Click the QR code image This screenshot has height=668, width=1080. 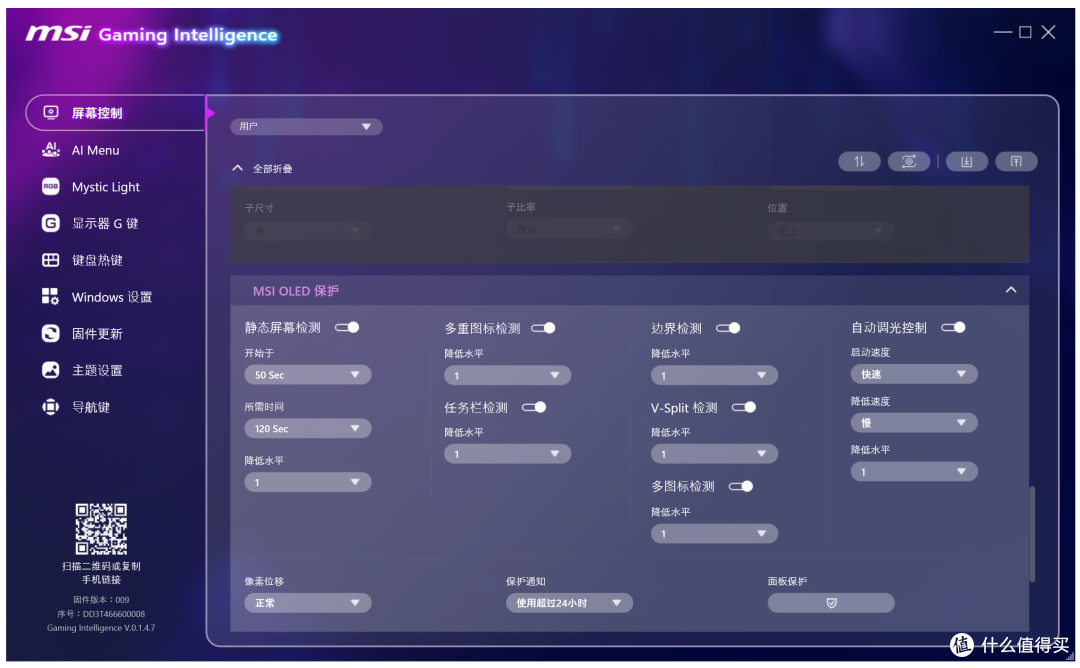click(x=101, y=529)
